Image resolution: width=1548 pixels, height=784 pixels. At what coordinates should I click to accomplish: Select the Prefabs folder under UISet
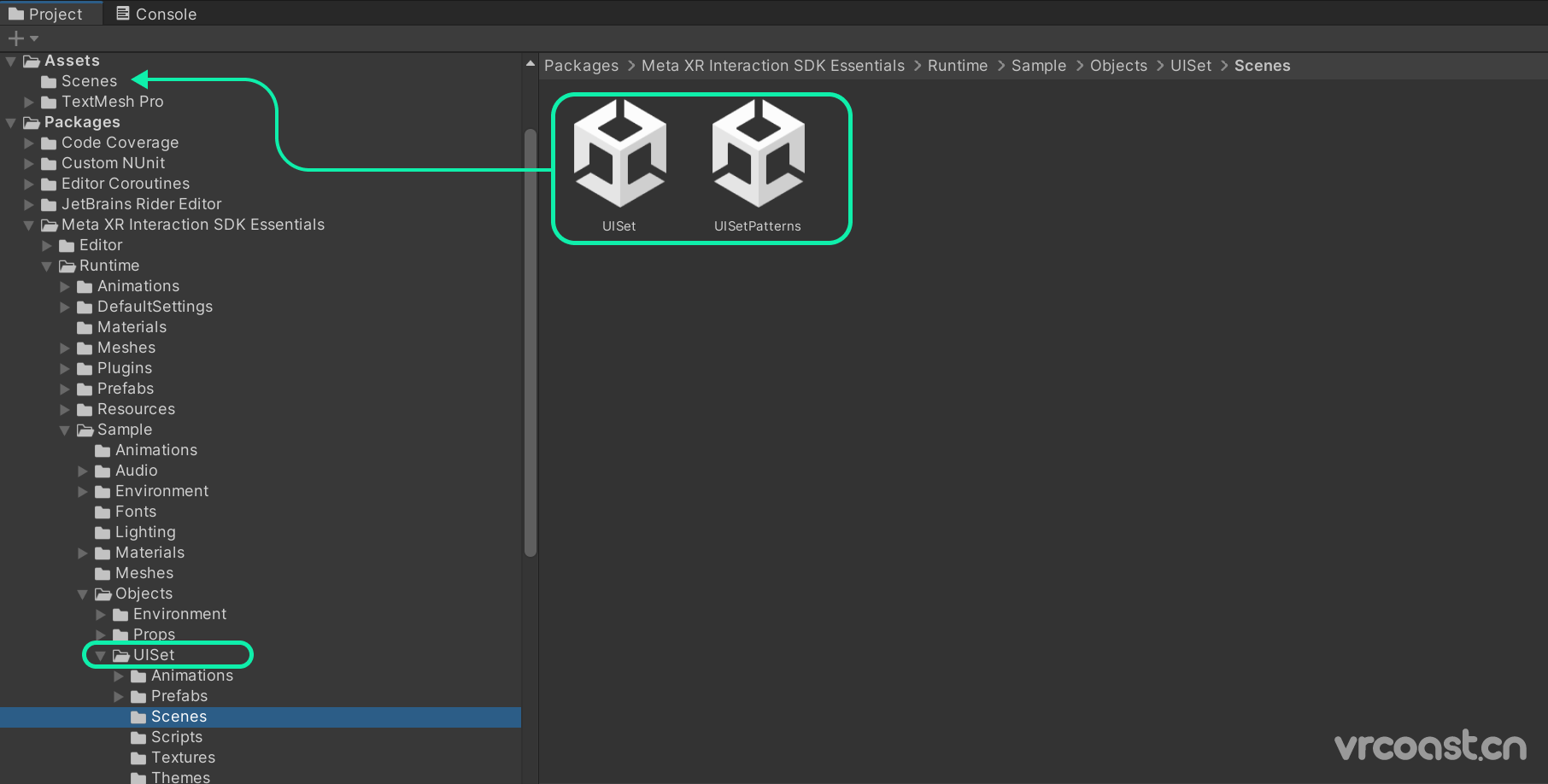coord(169,696)
